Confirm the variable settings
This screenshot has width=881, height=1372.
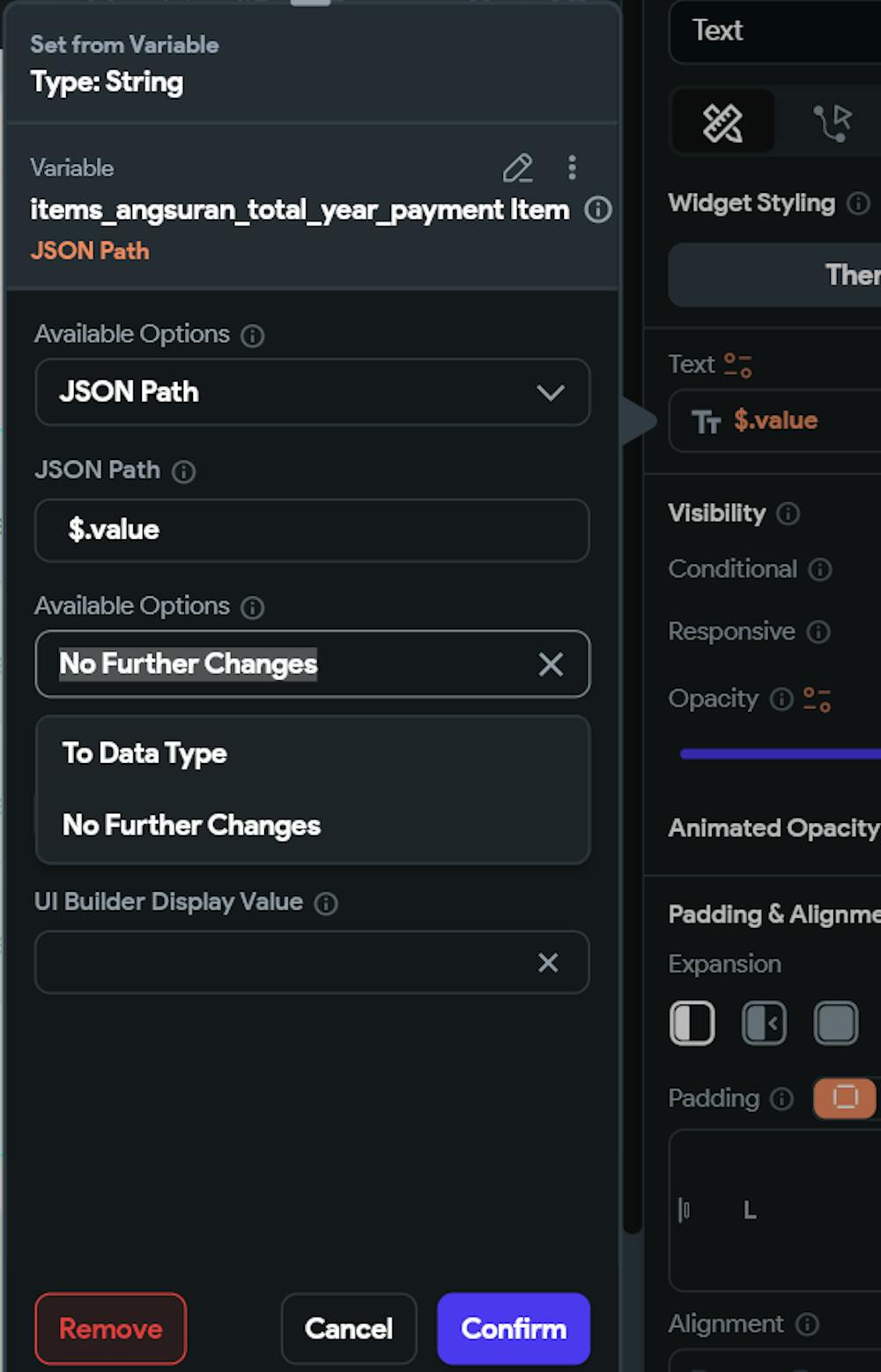(x=514, y=1328)
